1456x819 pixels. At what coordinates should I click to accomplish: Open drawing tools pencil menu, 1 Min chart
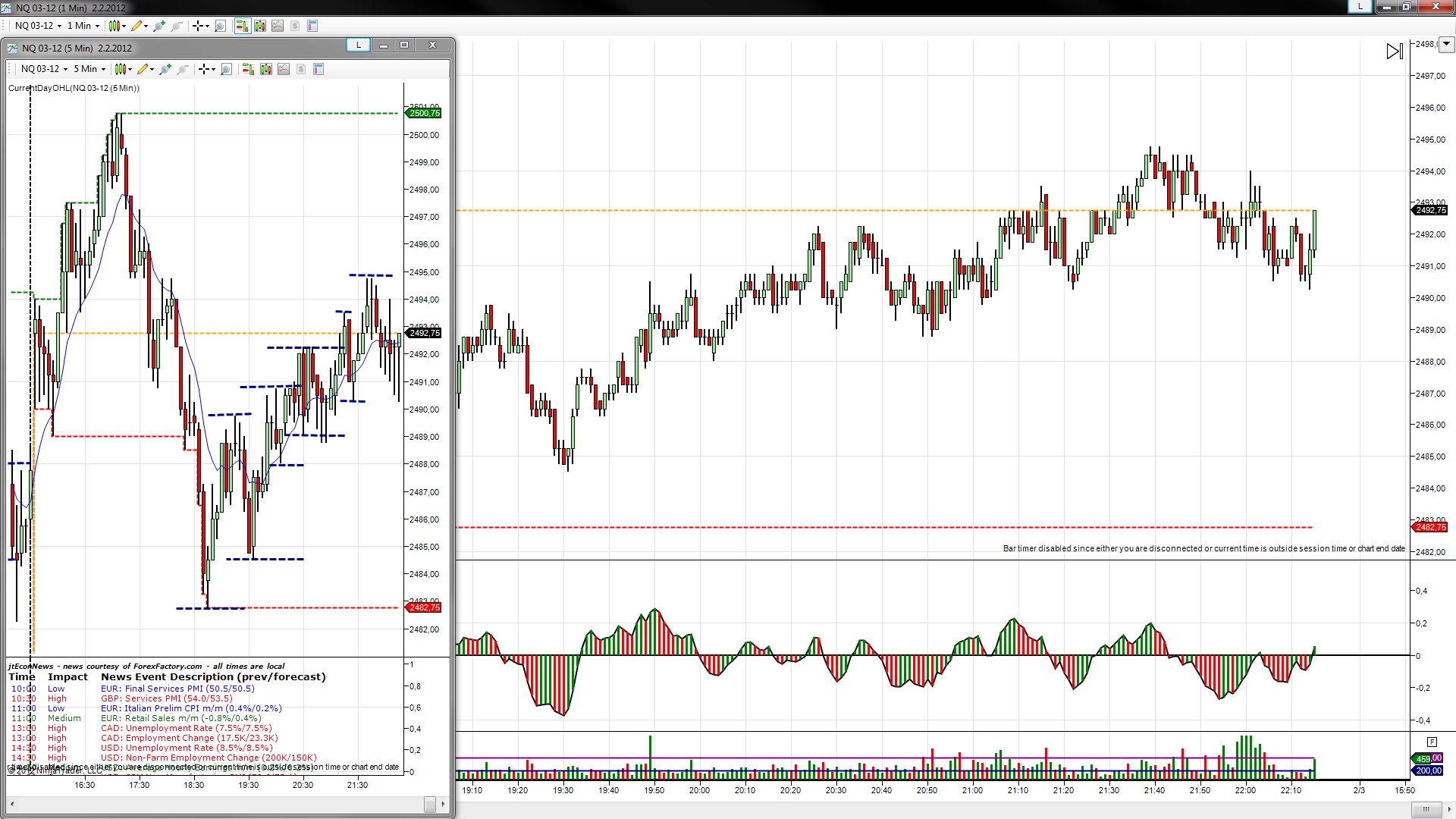coord(139,26)
